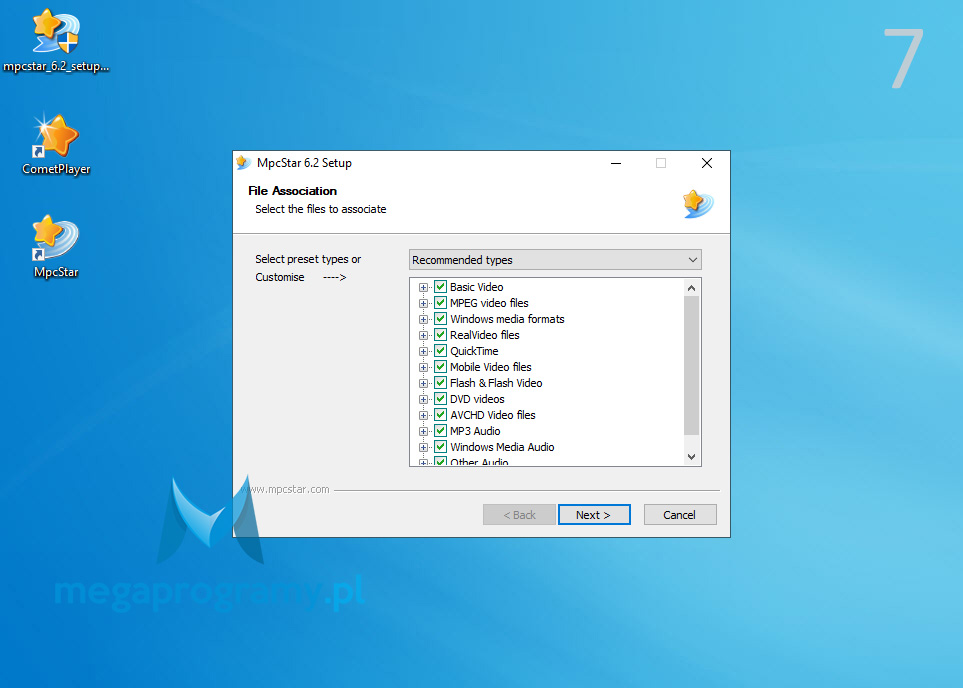Image resolution: width=963 pixels, height=688 pixels.
Task: Select the Windows Media Audio label
Action: (502, 447)
